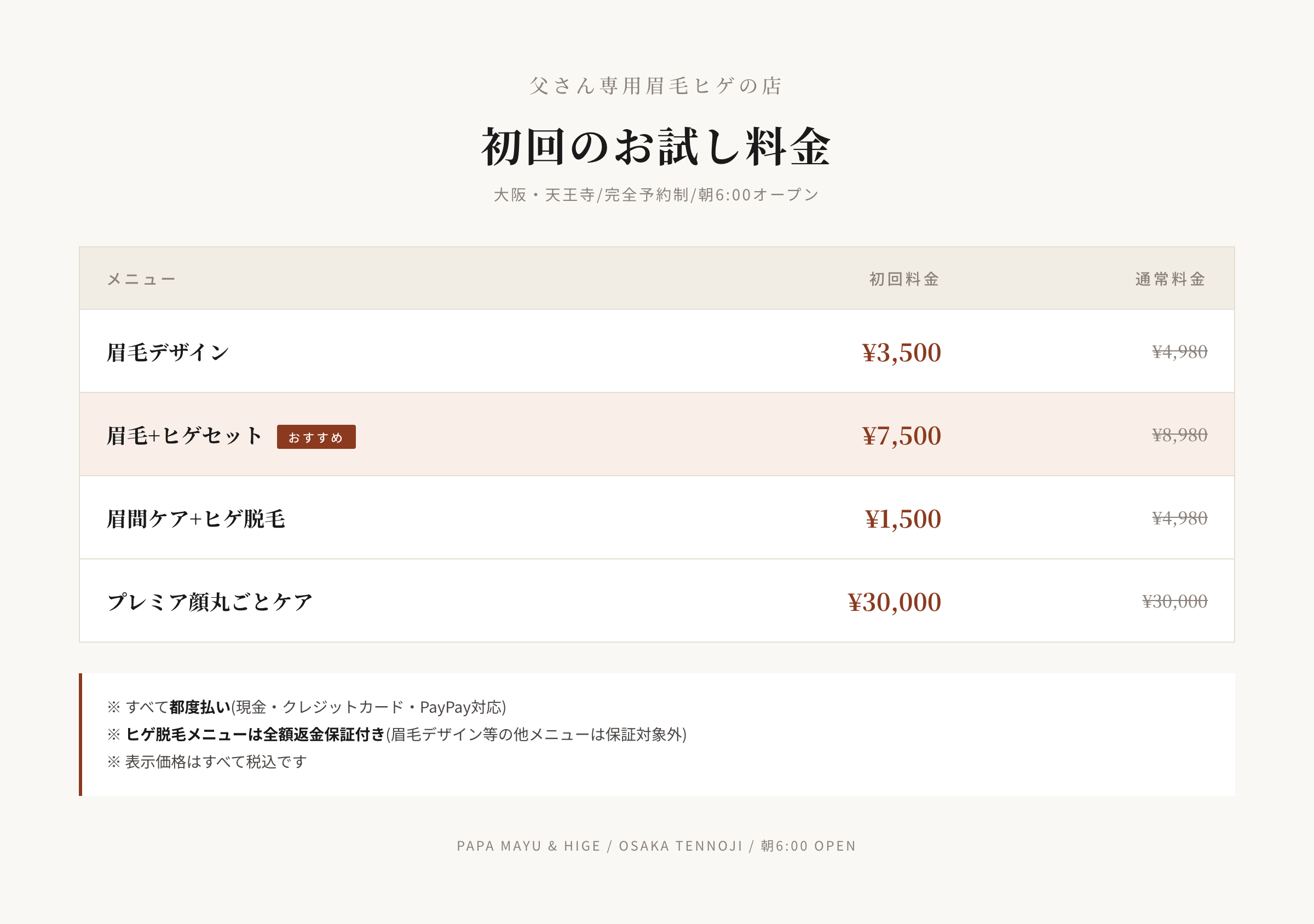Click the struck-through ¥30,000 regular price
The width and height of the screenshot is (1314, 924).
(1174, 602)
